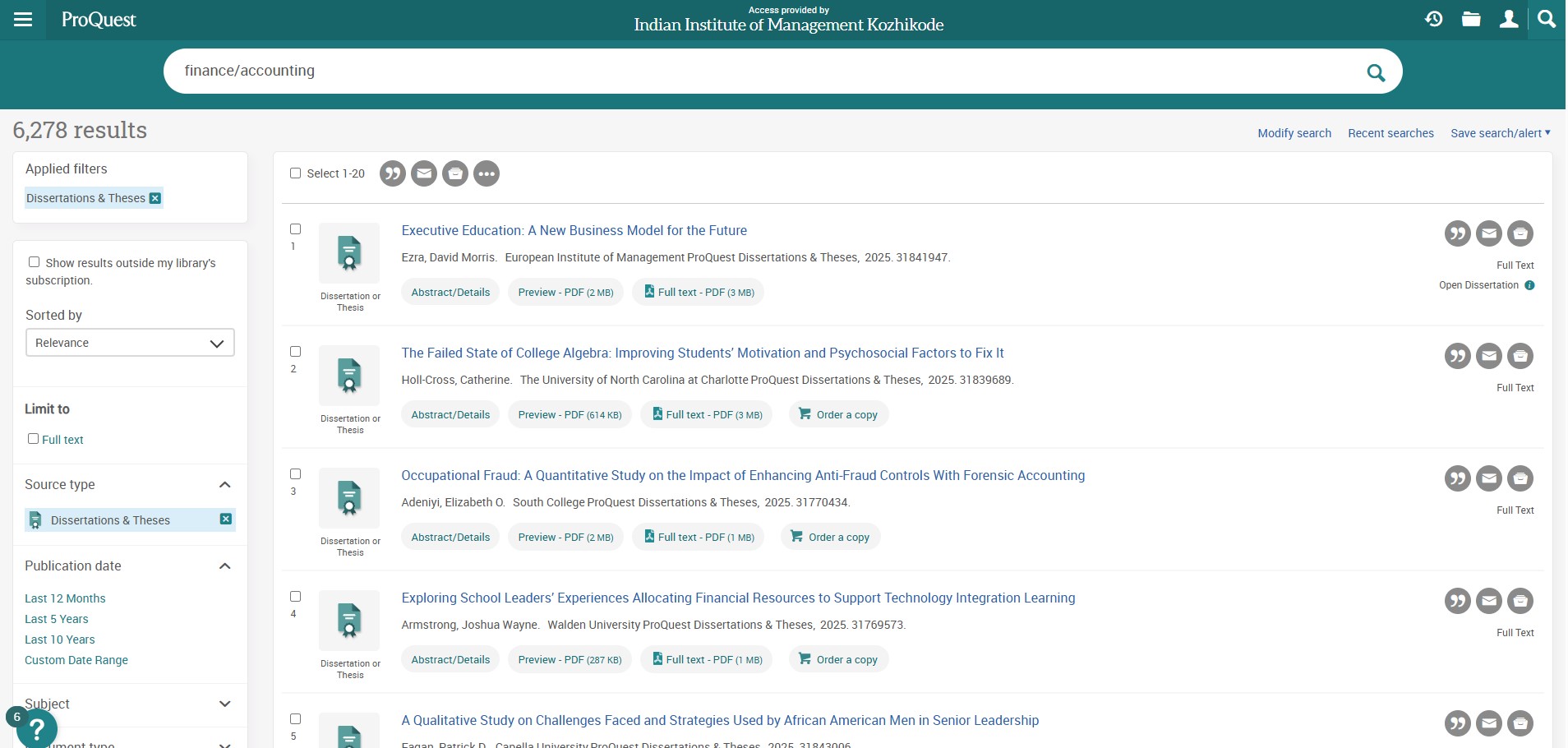Open the Sorted by Relevance dropdown
The image size is (1568, 748).
point(130,343)
